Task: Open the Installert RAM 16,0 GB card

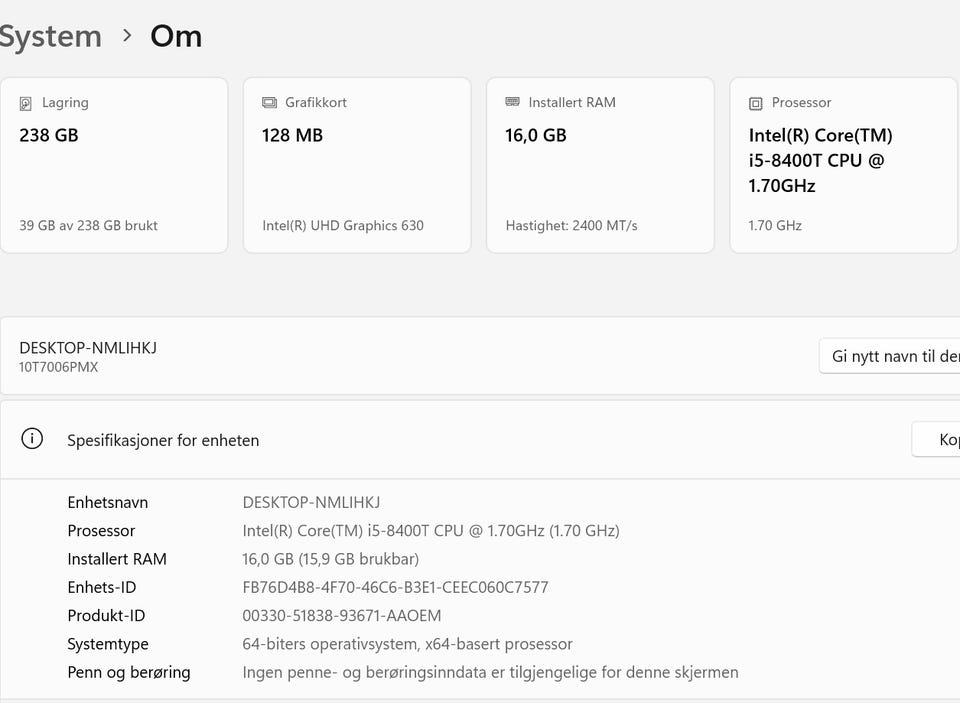Action: 600,165
